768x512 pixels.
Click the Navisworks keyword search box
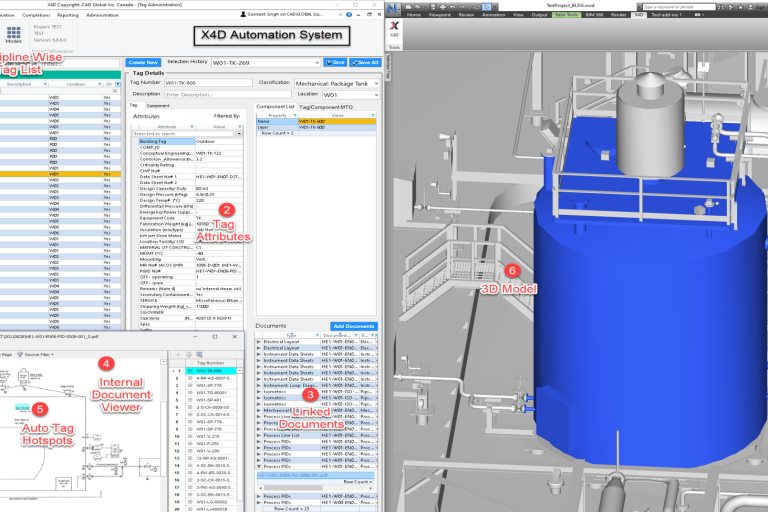point(679,7)
